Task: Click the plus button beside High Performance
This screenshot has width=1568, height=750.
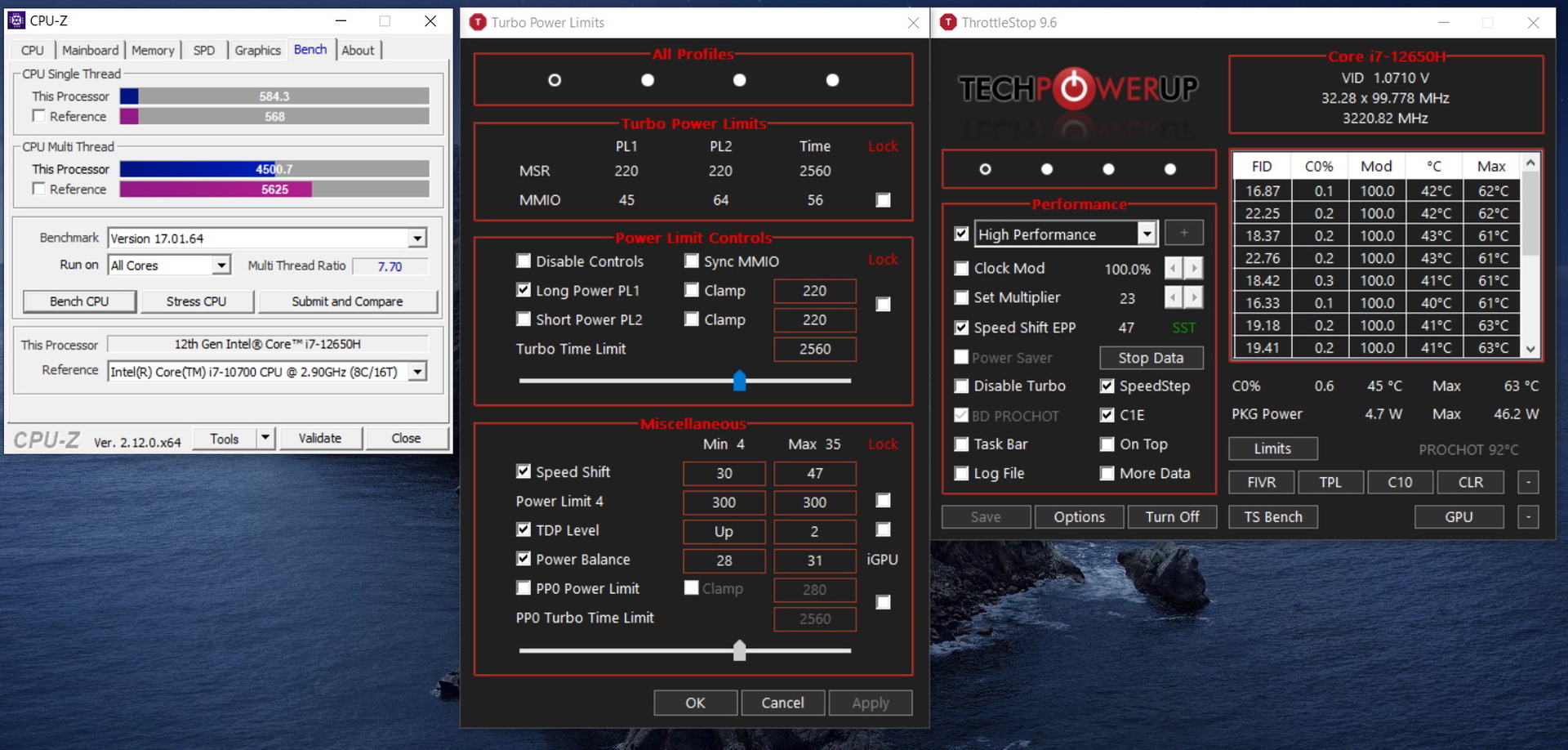Action: [1184, 234]
